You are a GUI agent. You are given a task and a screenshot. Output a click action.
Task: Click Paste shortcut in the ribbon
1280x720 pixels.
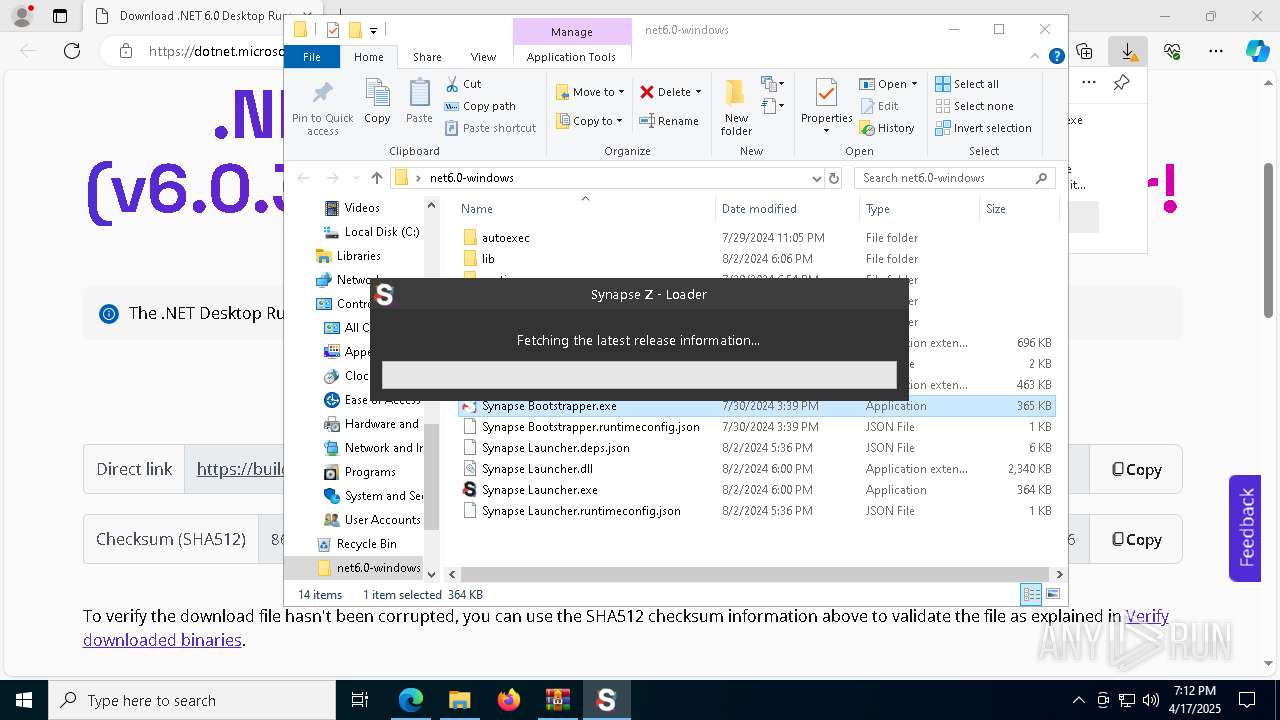coord(490,128)
